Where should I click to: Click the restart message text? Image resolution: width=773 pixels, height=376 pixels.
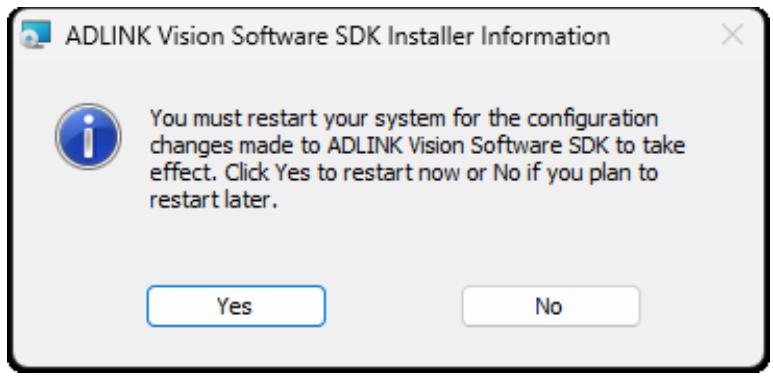click(x=418, y=159)
